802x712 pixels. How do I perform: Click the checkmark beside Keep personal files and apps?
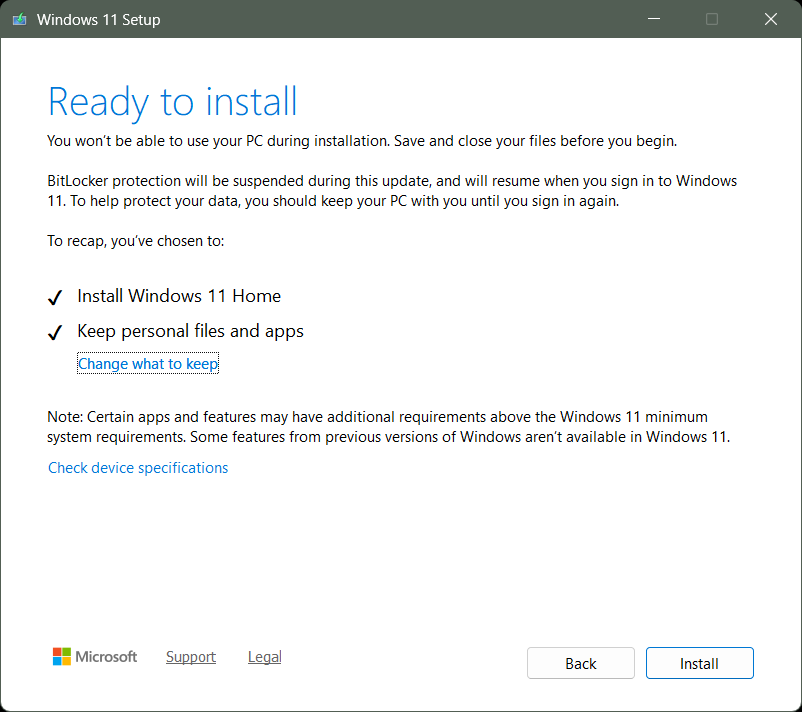pos(55,332)
